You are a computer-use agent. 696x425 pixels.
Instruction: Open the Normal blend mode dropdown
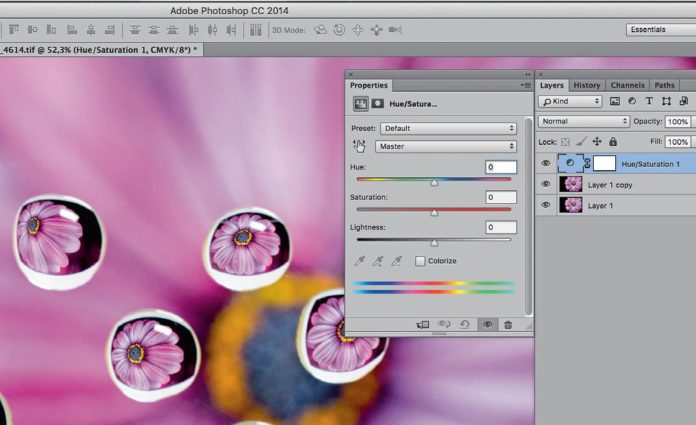coord(584,121)
